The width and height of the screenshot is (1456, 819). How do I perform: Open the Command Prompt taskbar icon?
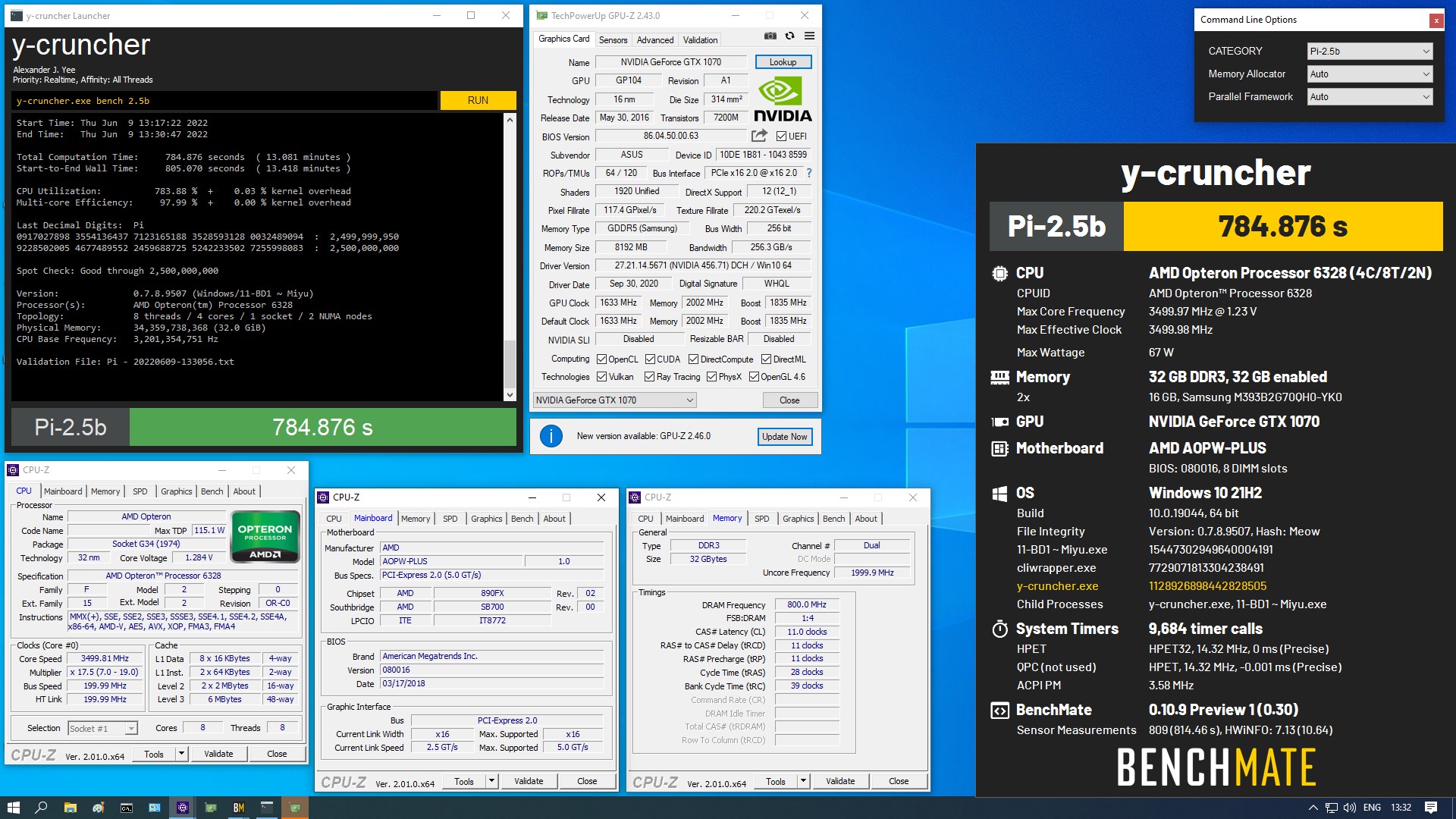click(127, 808)
